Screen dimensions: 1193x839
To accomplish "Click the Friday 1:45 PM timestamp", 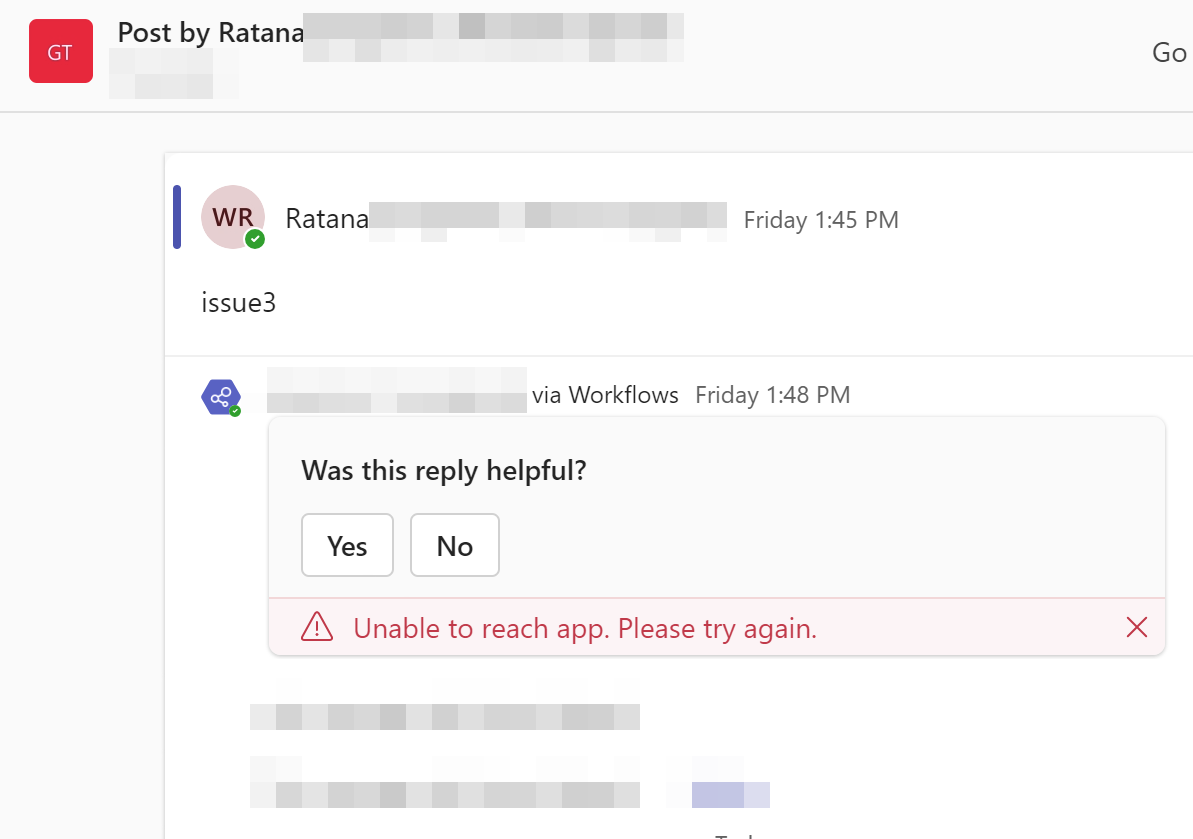I will pos(821,219).
